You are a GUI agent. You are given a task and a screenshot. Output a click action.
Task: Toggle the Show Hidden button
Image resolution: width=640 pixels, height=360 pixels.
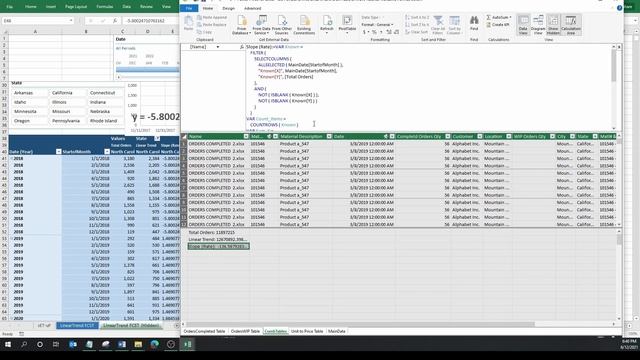[x=553, y=25]
